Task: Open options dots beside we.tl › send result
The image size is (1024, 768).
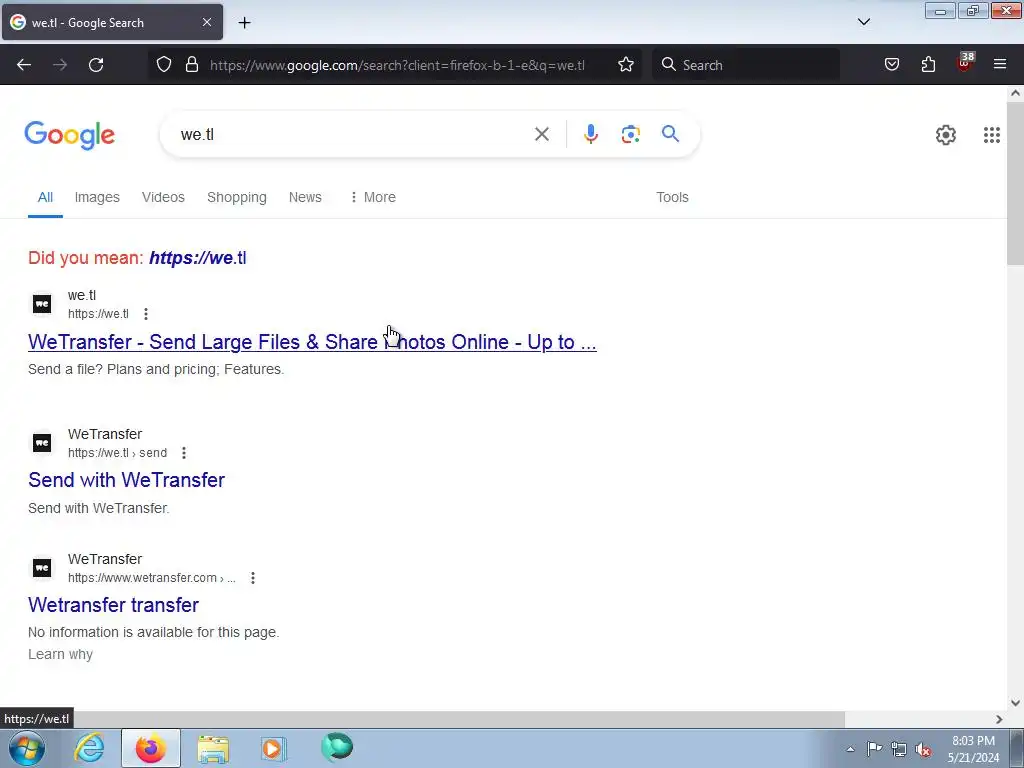Action: [184, 453]
